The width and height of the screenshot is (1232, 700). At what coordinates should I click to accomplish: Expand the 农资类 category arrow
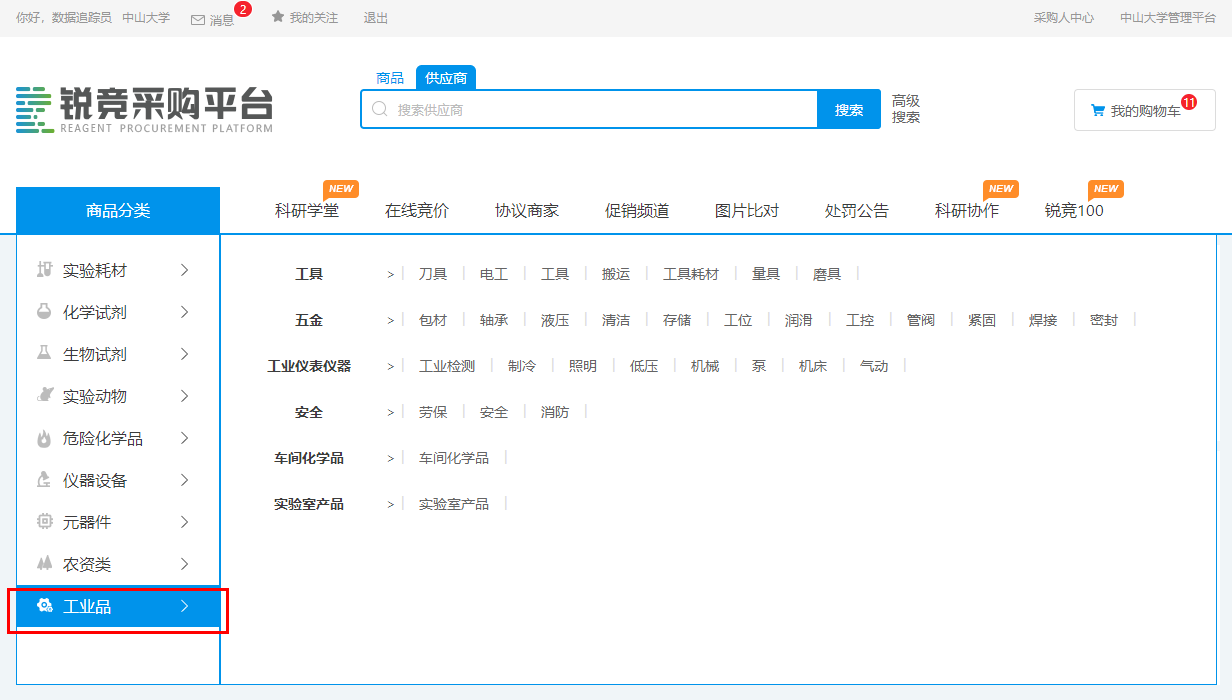pyautogui.click(x=184, y=564)
